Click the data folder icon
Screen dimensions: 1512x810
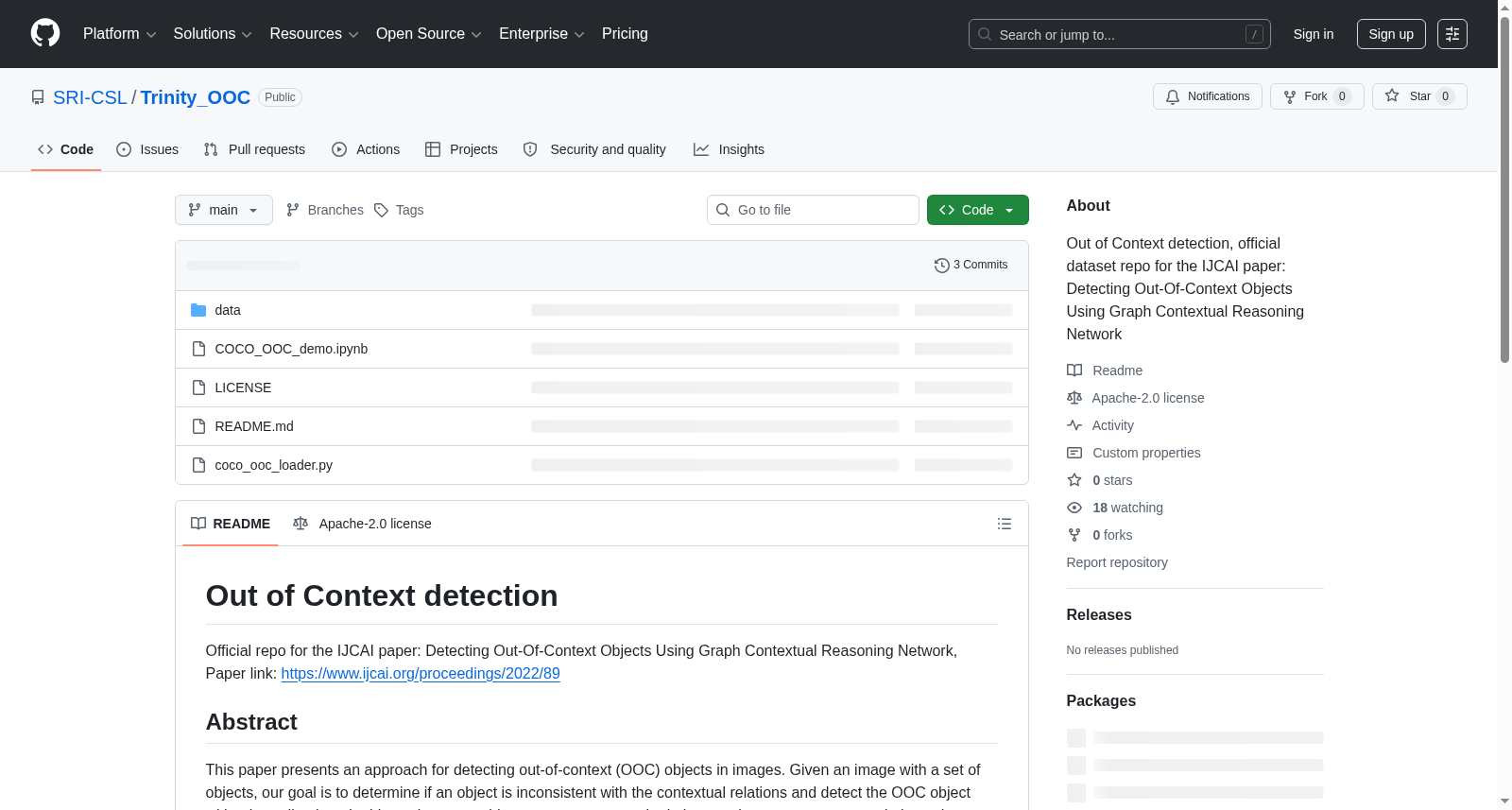pyautogui.click(x=198, y=310)
